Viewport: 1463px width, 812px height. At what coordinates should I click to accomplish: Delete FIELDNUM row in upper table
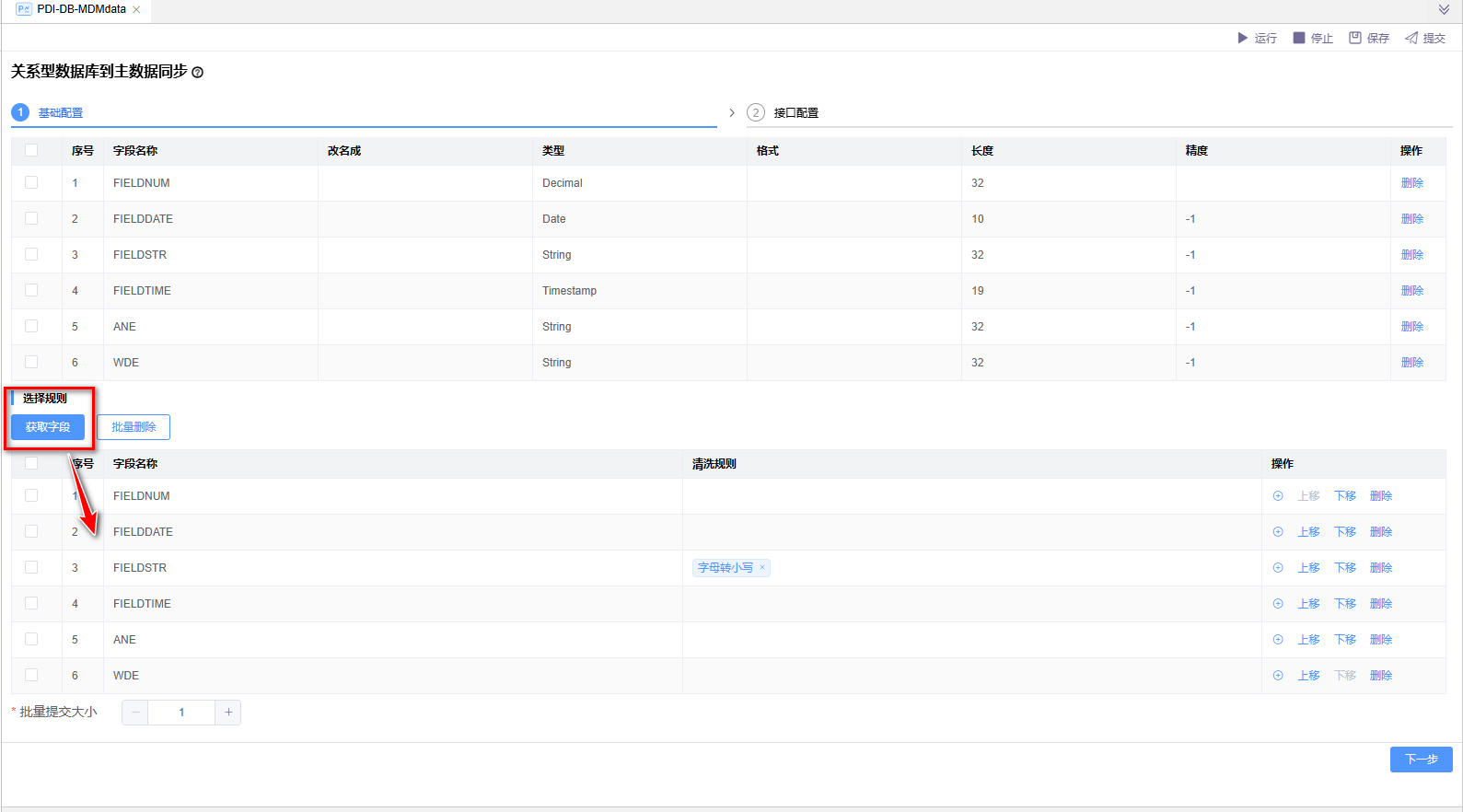(1411, 183)
